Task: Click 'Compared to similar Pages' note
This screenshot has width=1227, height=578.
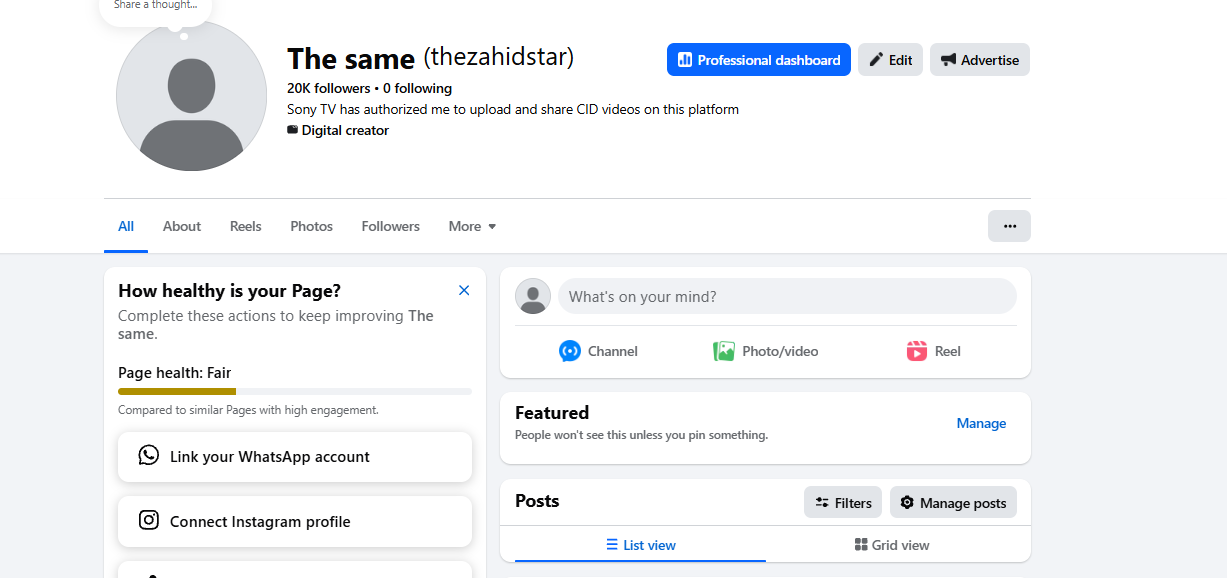Action: [x=248, y=410]
